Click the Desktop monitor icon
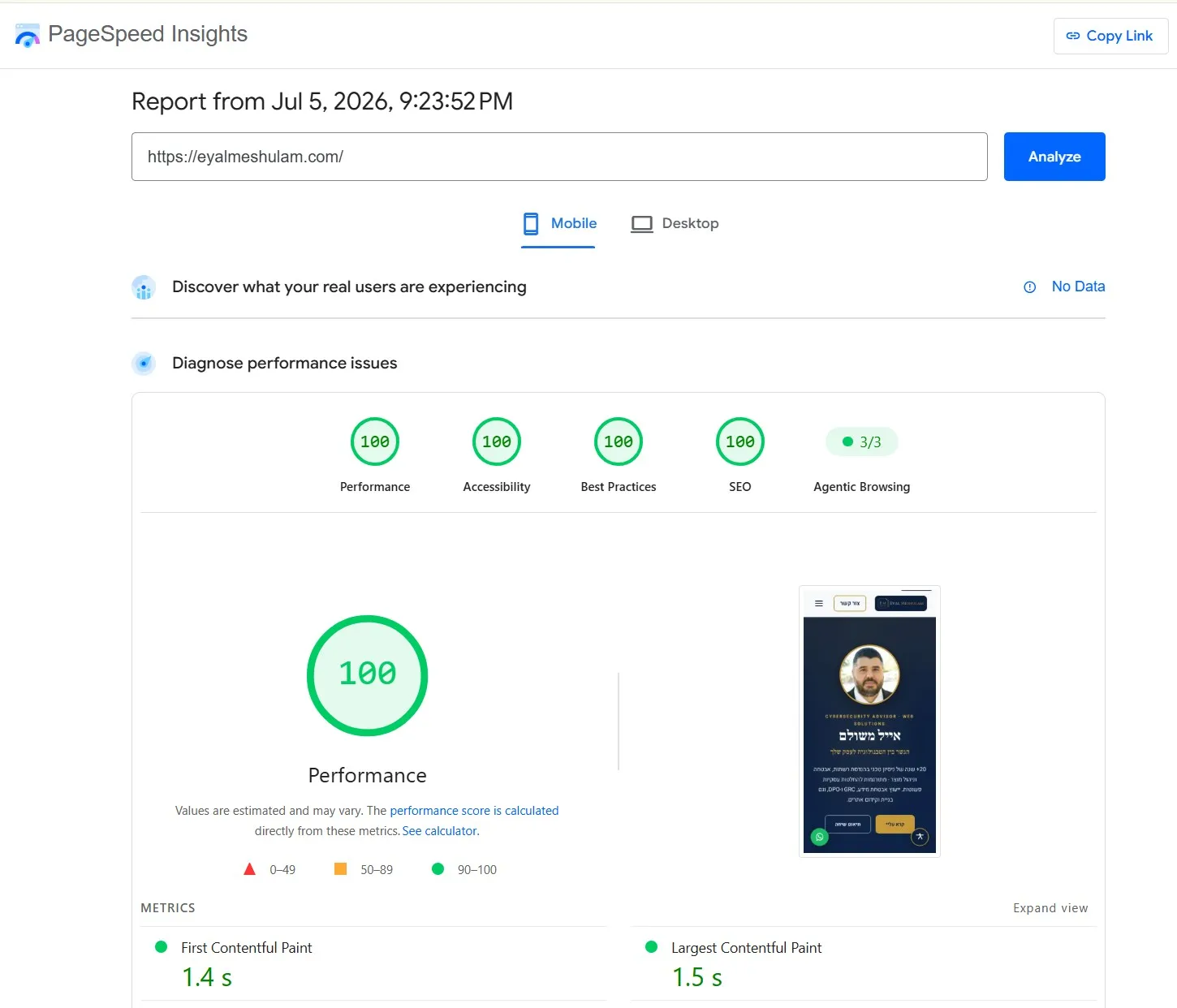The image size is (1177, 1008). [x=642, y=224]
